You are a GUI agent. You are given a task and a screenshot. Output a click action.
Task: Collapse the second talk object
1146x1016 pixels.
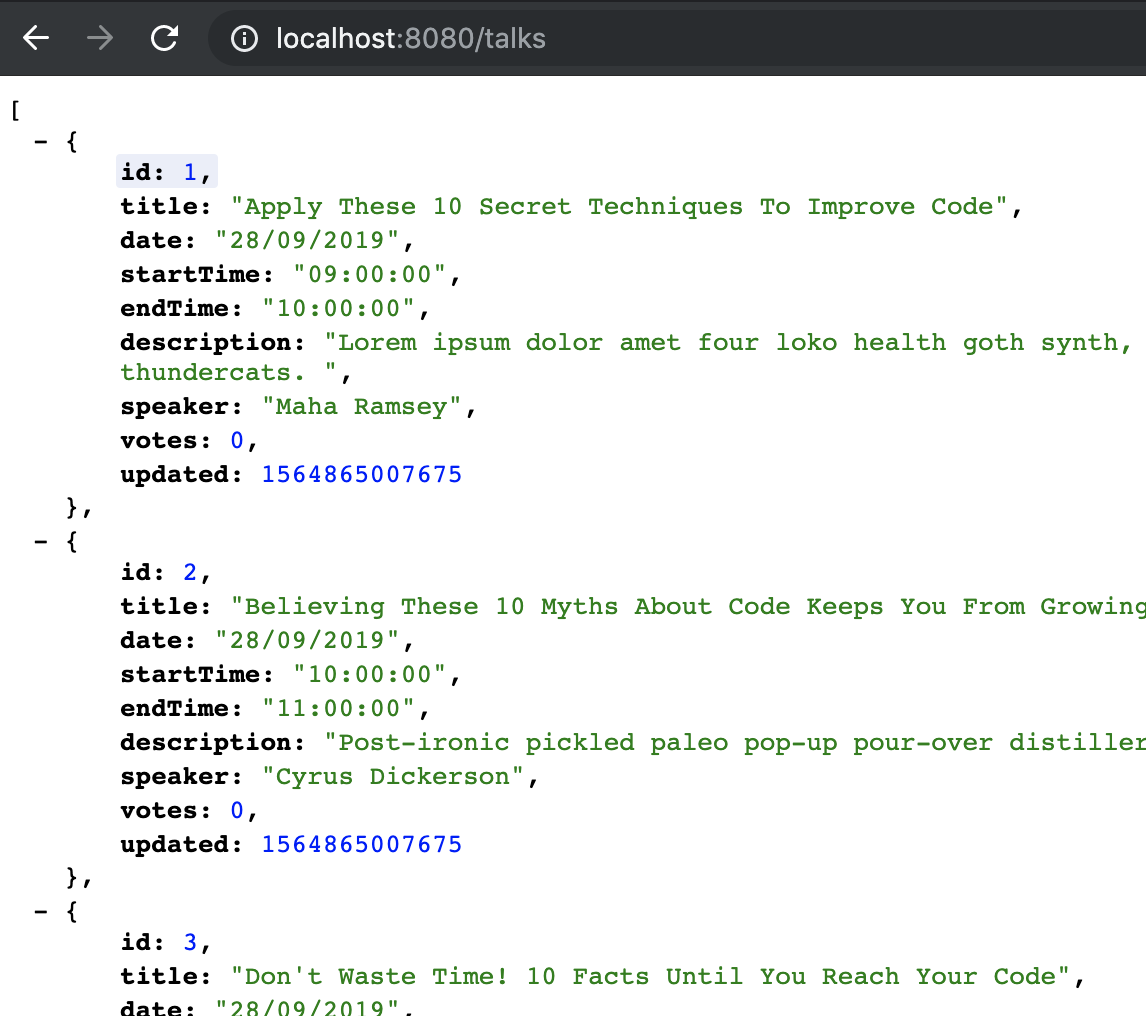point(40,541)
